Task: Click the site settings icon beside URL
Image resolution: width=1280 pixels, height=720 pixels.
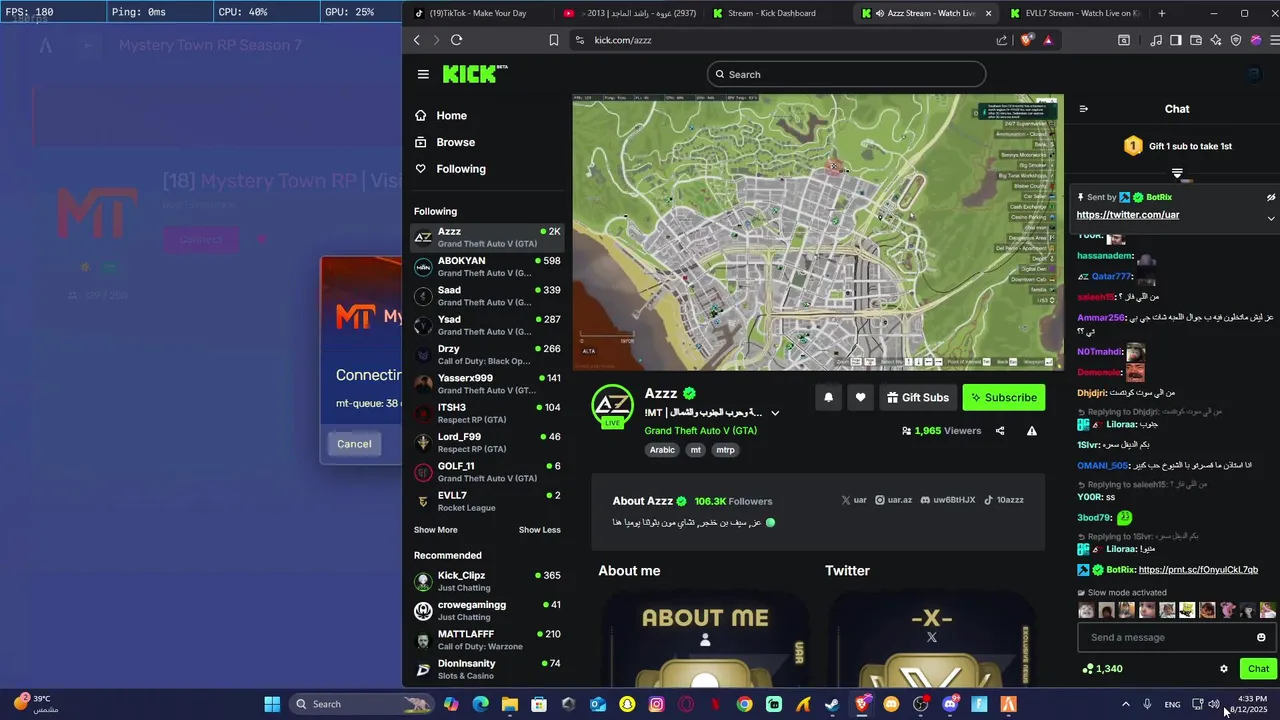Action: point(579,40)
